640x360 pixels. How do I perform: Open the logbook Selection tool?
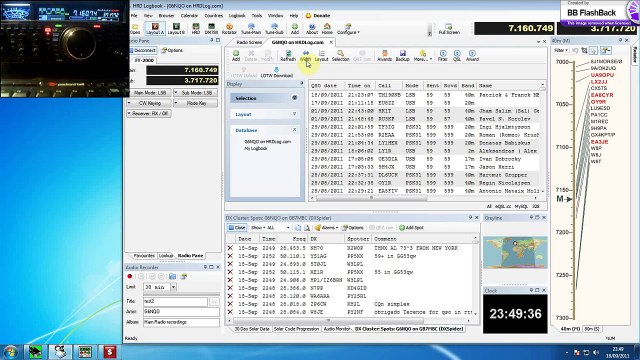coord(340,56)
